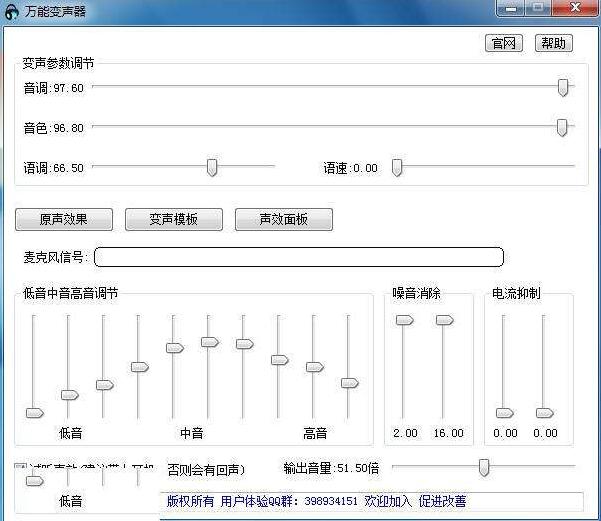Viewport: 601px width, 521px height.
Task: Close the 万能变声器 window
Action: 575,8
